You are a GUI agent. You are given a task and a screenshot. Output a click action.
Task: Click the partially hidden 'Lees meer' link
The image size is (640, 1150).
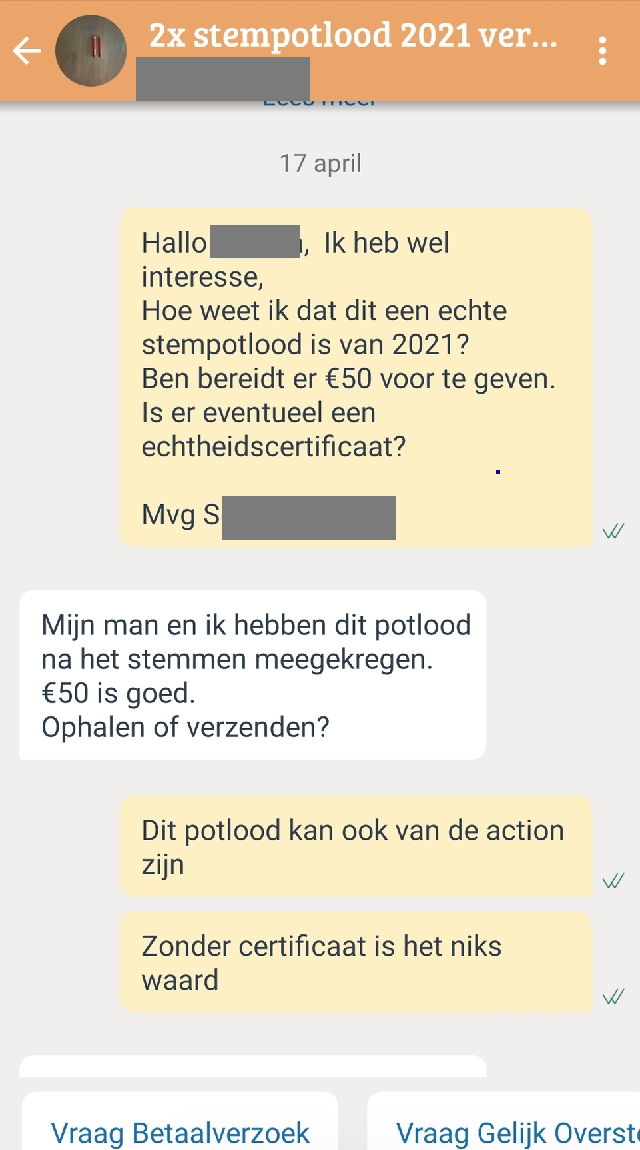(320, 102)
